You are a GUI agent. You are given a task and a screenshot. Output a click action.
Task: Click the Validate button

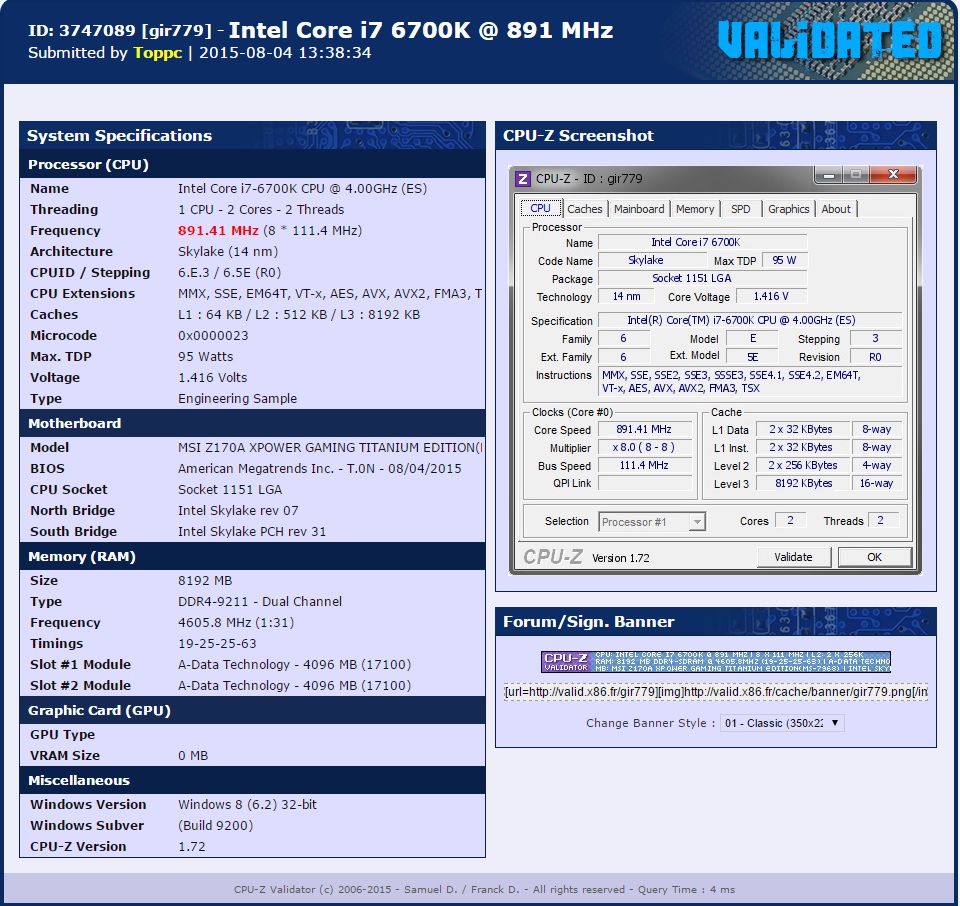794,557
